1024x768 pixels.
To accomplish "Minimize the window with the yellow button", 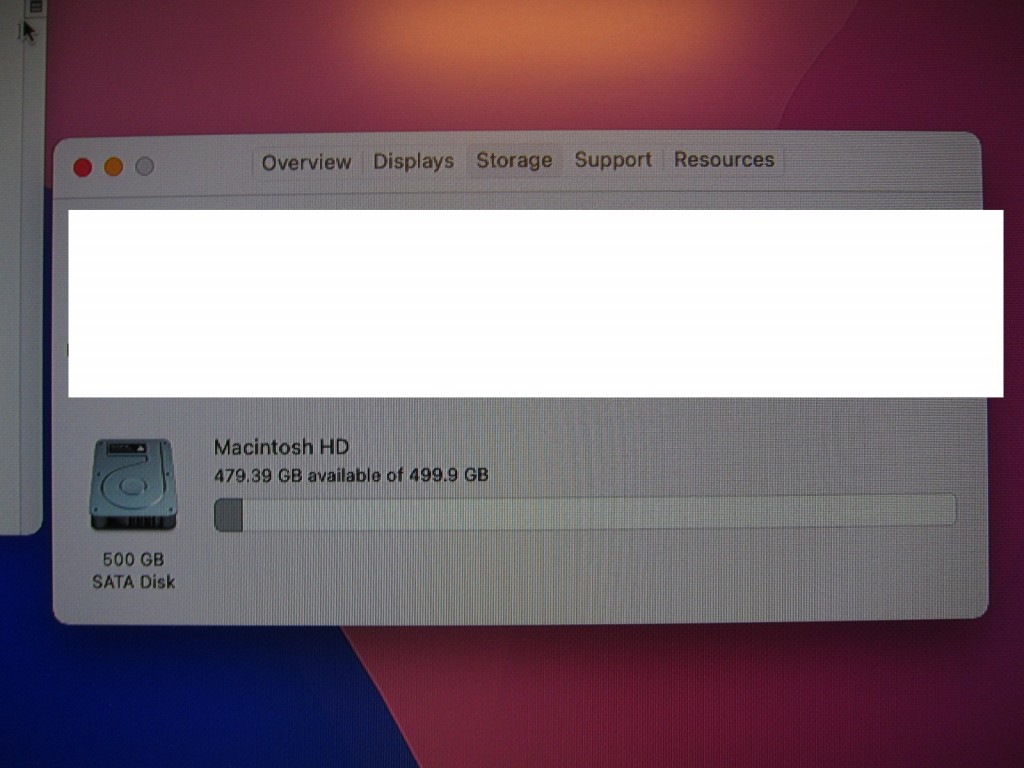I will 113,167.
